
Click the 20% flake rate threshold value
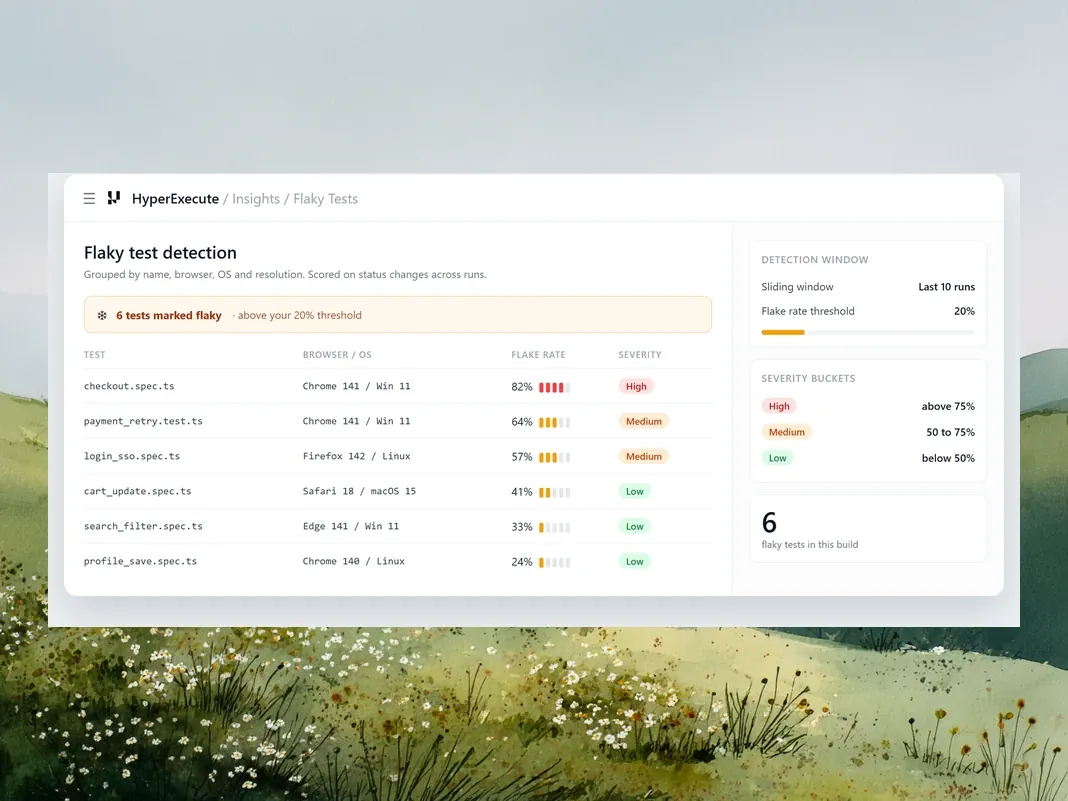click(x=964, y=311)
